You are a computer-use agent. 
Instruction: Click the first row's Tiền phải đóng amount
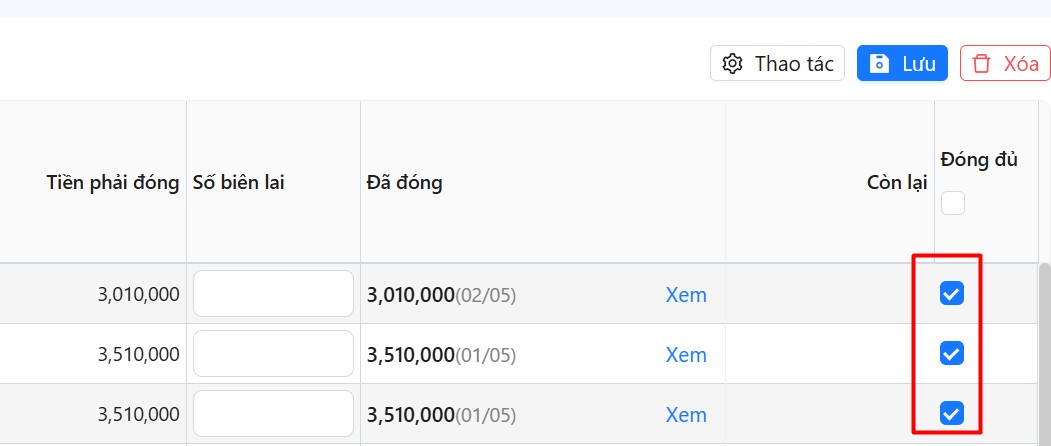coord(138,295)
